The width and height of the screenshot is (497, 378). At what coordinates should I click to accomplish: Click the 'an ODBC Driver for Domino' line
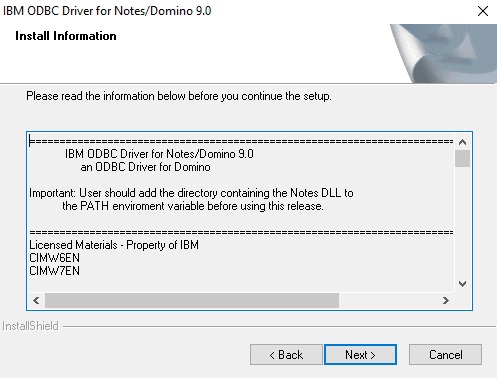point(145,167)
